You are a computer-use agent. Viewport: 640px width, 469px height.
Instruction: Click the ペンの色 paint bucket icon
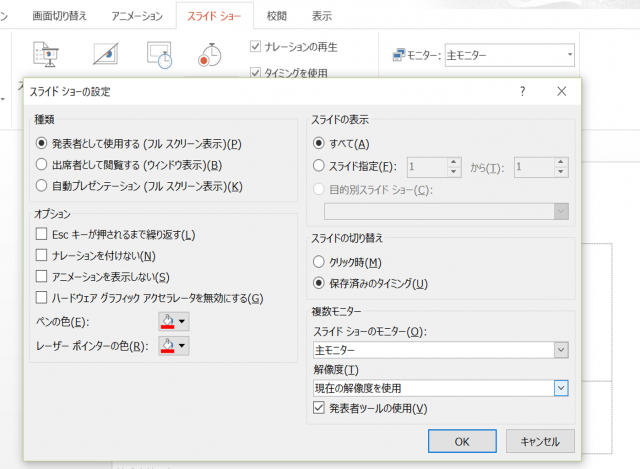166,321
